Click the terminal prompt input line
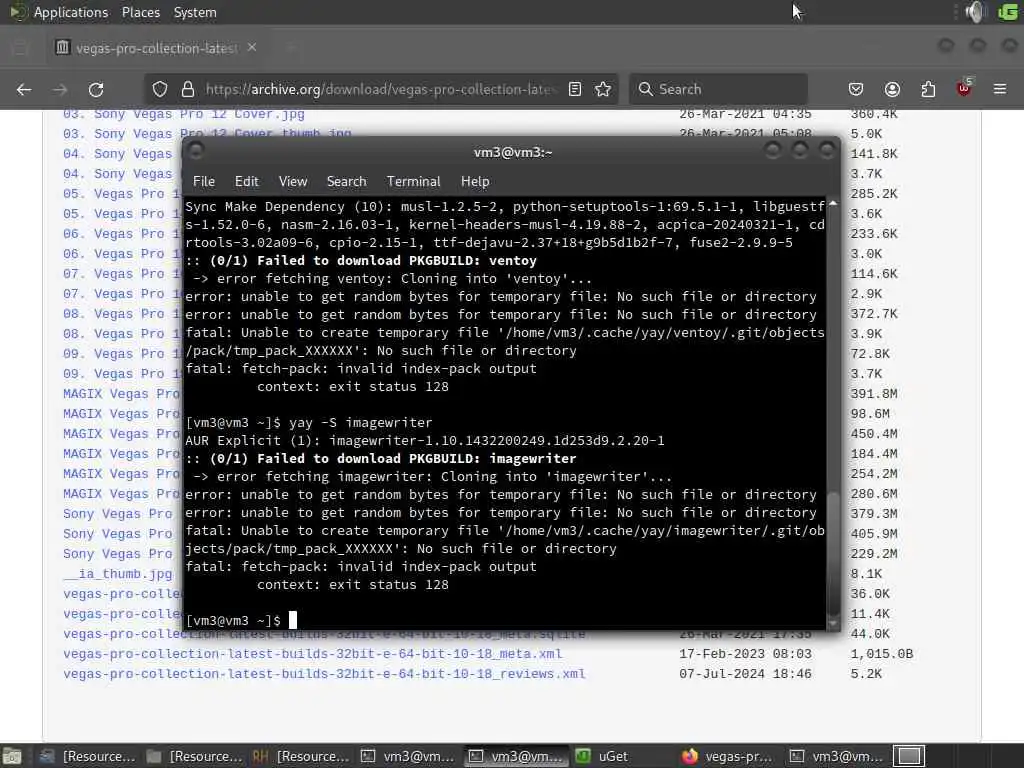 (504, 620)
